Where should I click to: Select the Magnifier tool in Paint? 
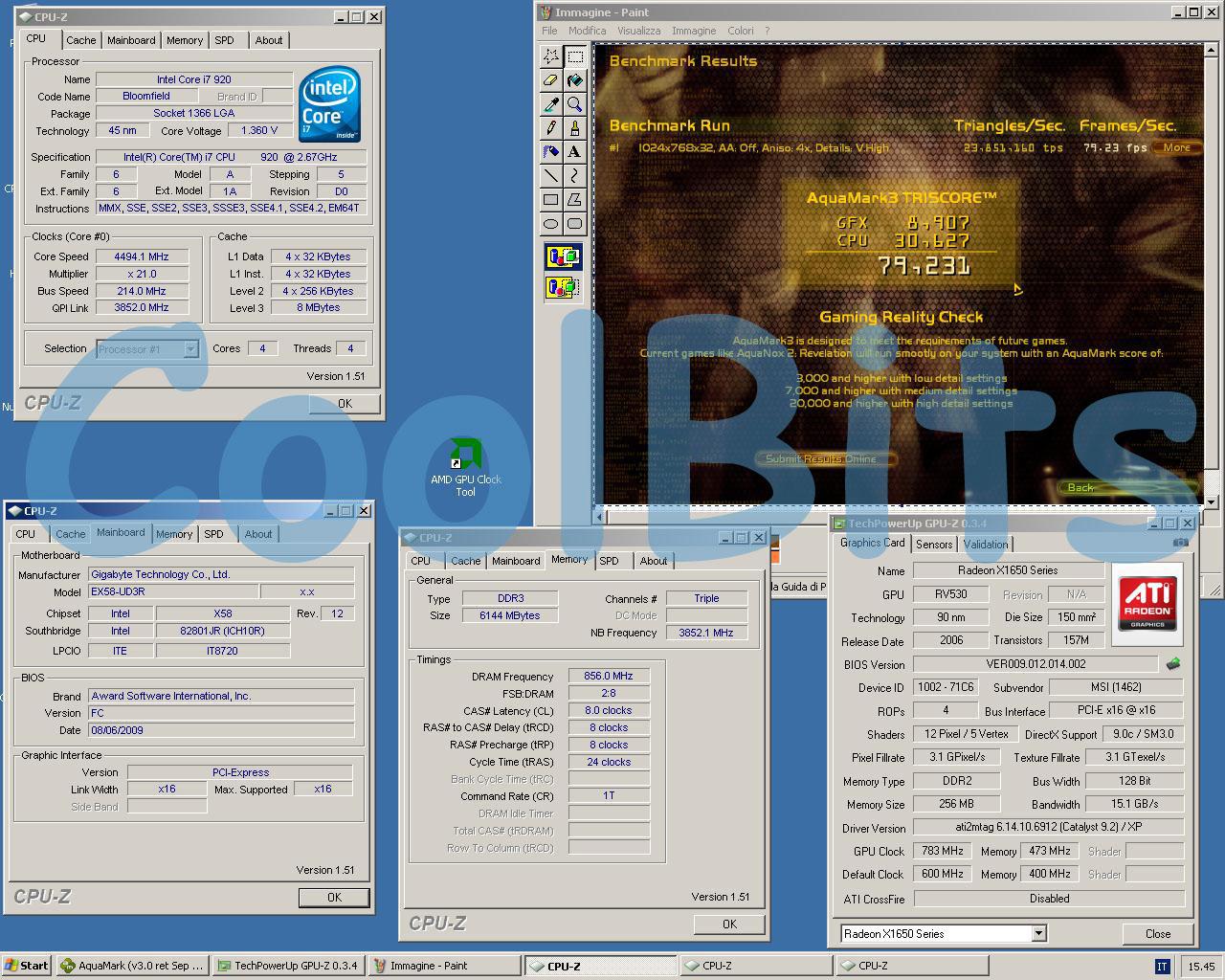574,104
